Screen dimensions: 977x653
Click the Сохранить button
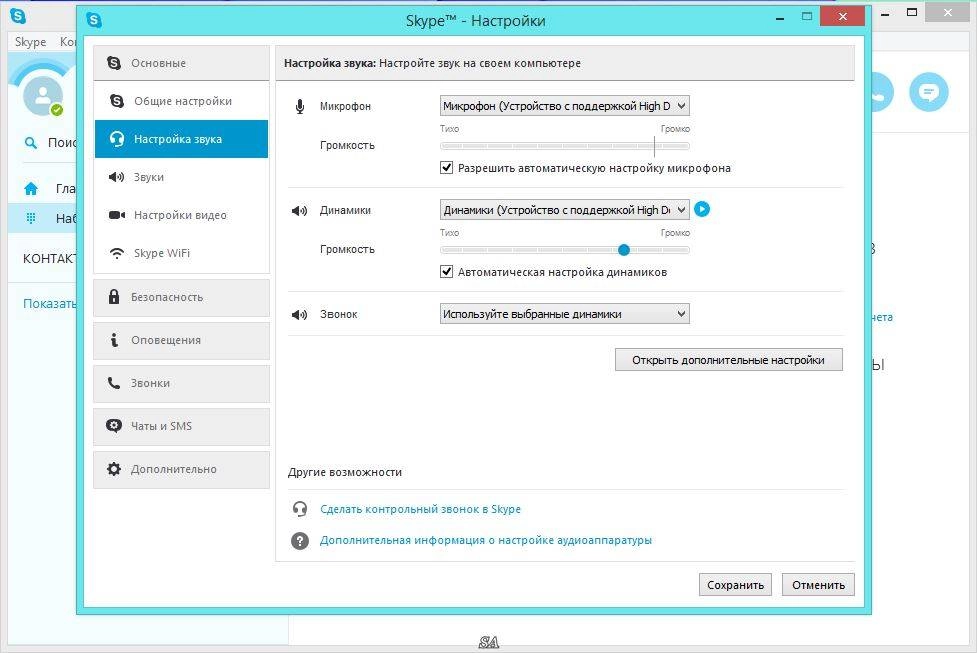click(735, 584)
